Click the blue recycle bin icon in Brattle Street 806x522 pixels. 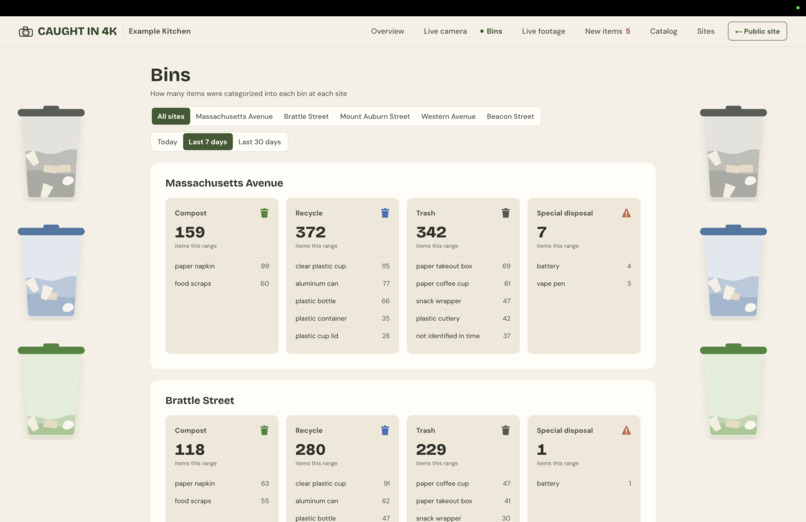[385, 430]
